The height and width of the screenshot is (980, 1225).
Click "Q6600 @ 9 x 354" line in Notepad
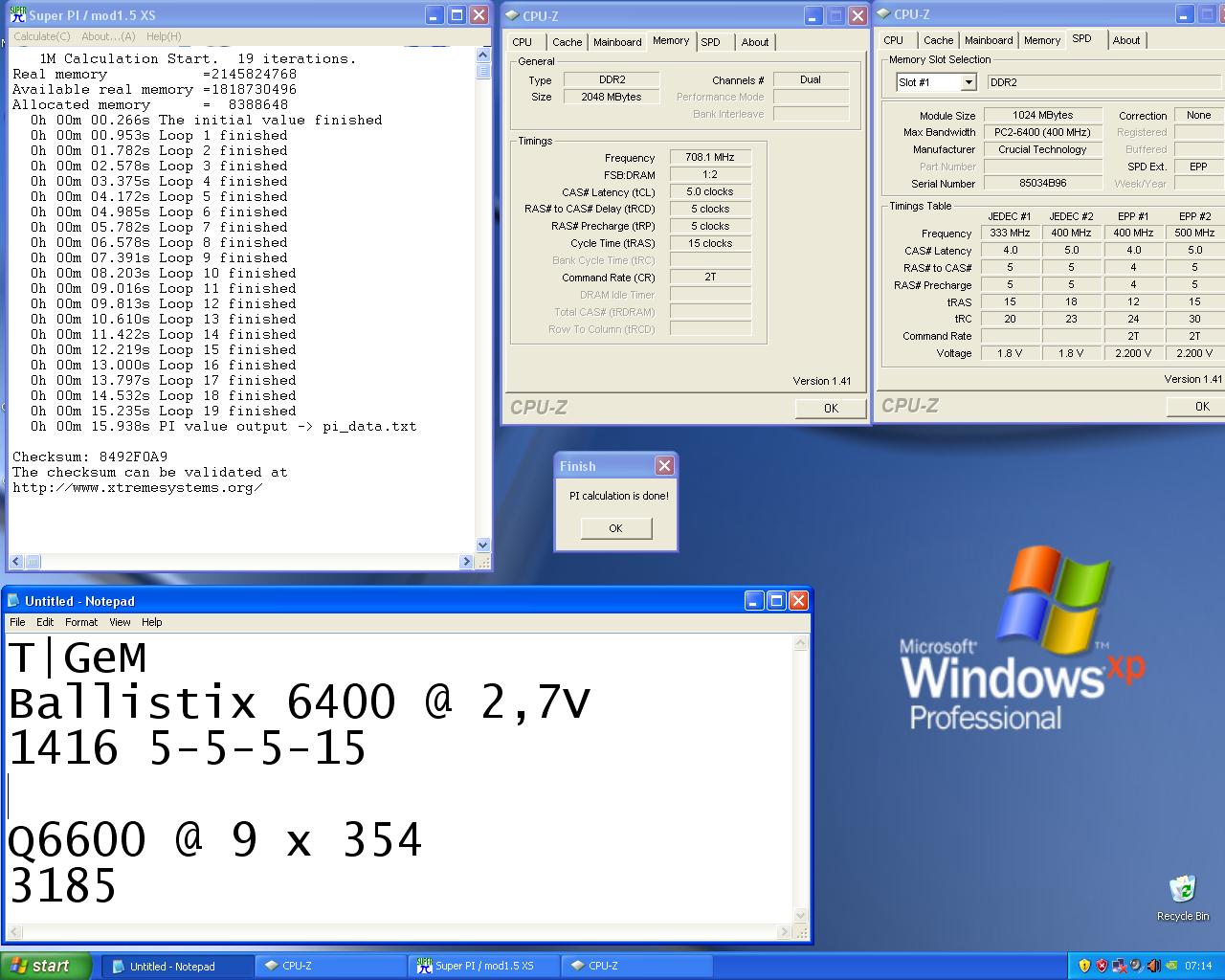[x=215, y=840]
